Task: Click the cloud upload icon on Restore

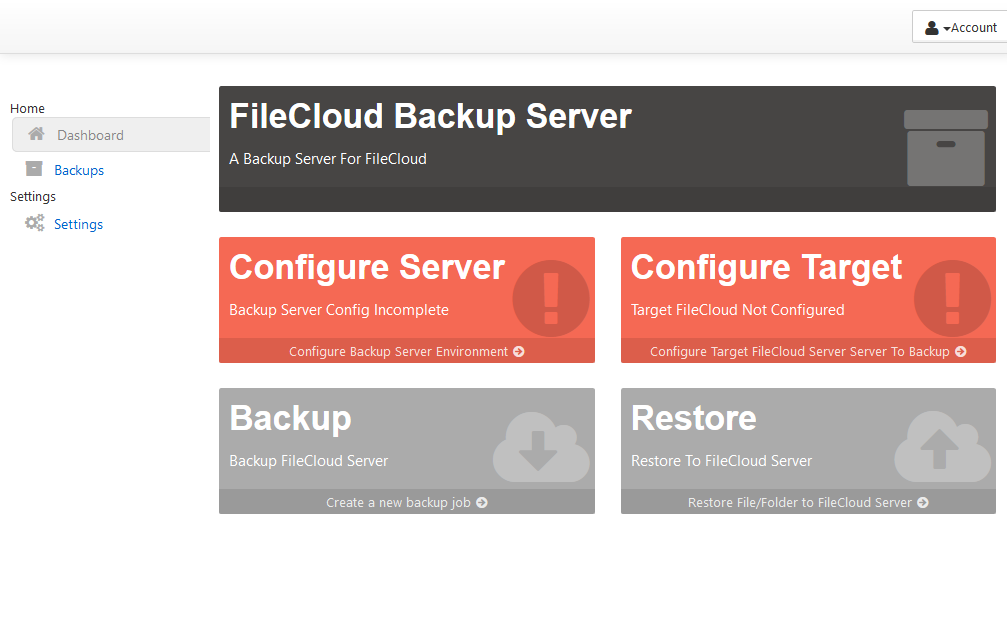Action: click(940, 446)
